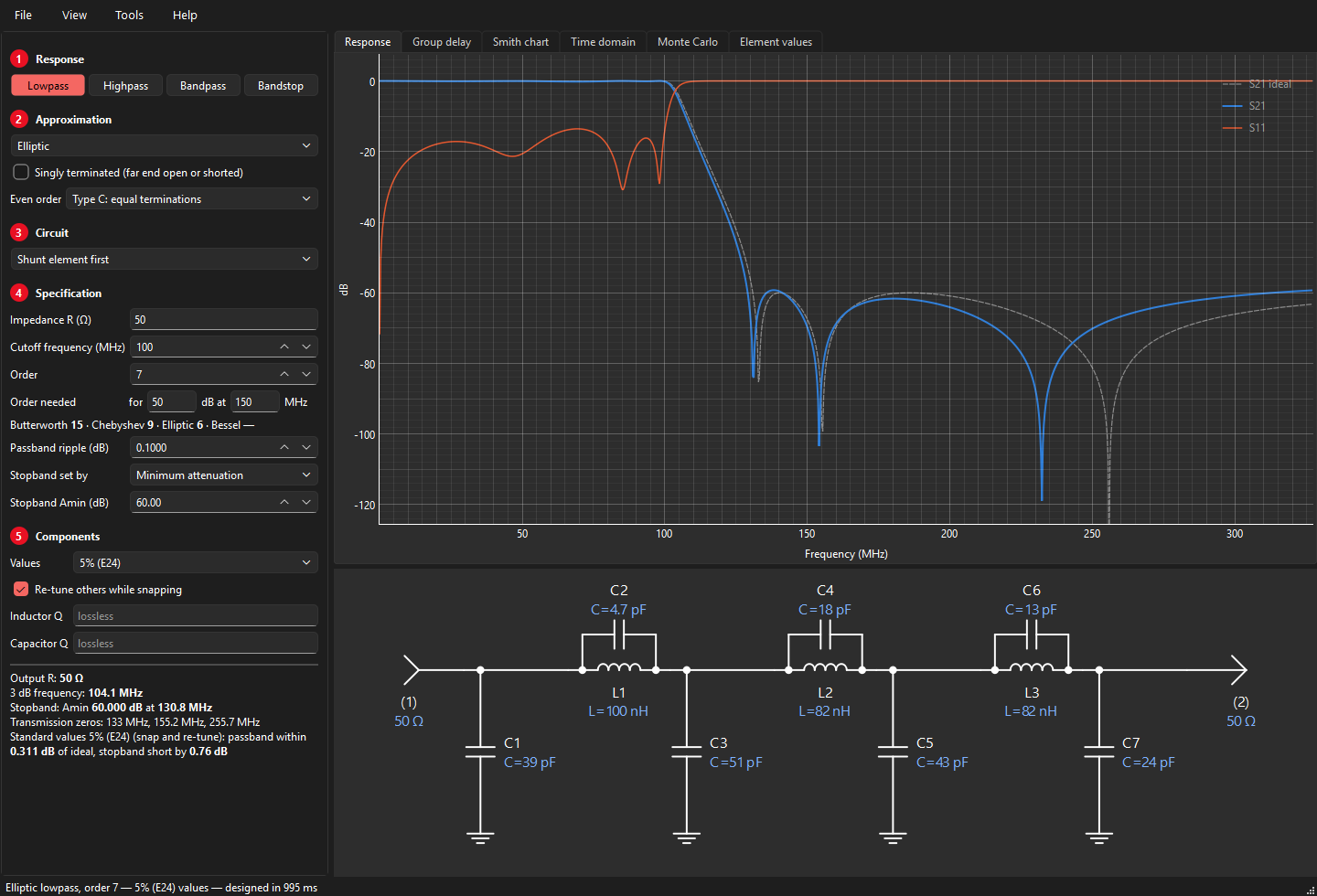Switch to the Group delay tab
1317x896 pixels.
coord(442,42)
